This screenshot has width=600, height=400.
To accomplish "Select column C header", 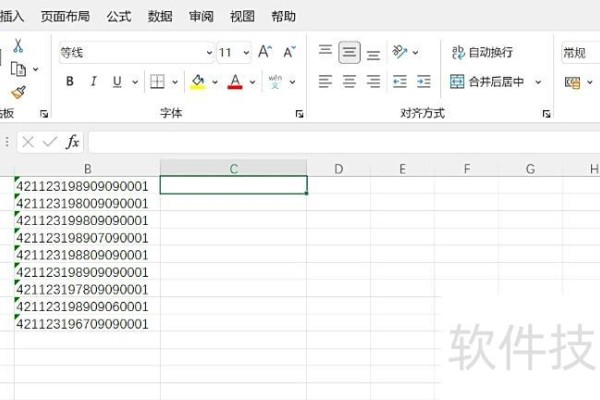I will point(234,168).
